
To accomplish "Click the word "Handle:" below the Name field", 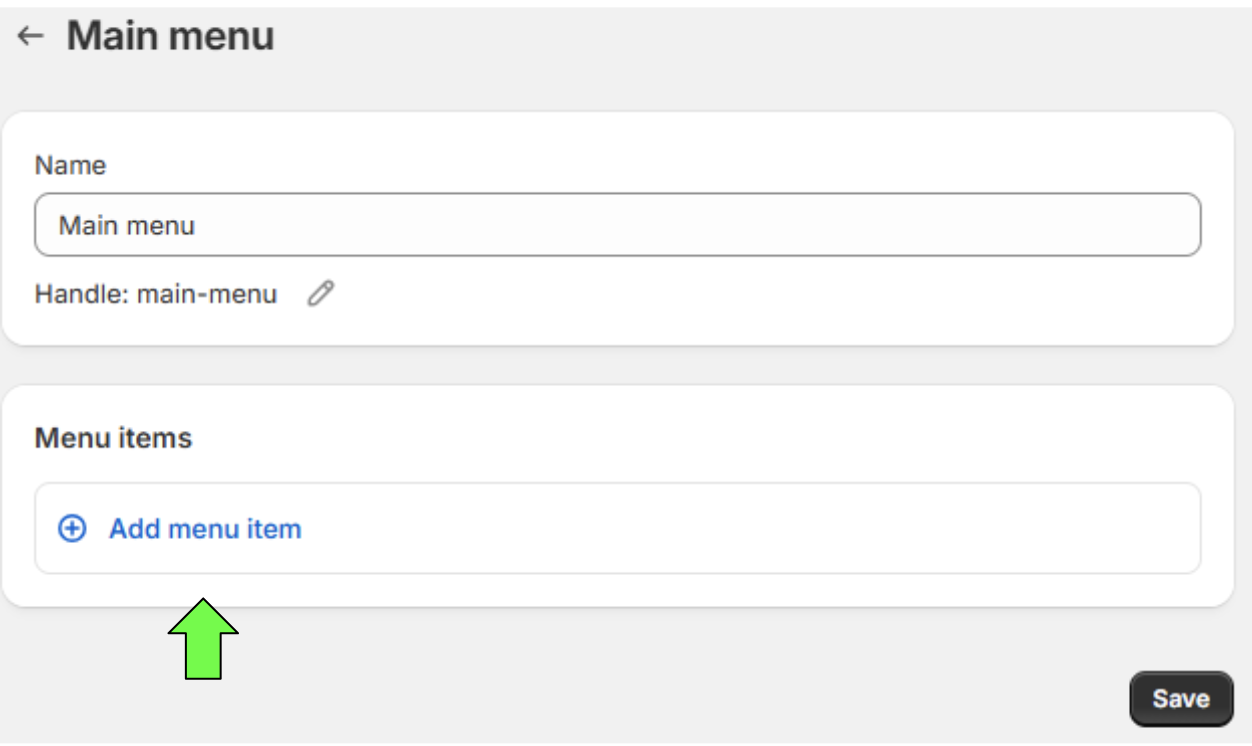I will pos(82,295).
